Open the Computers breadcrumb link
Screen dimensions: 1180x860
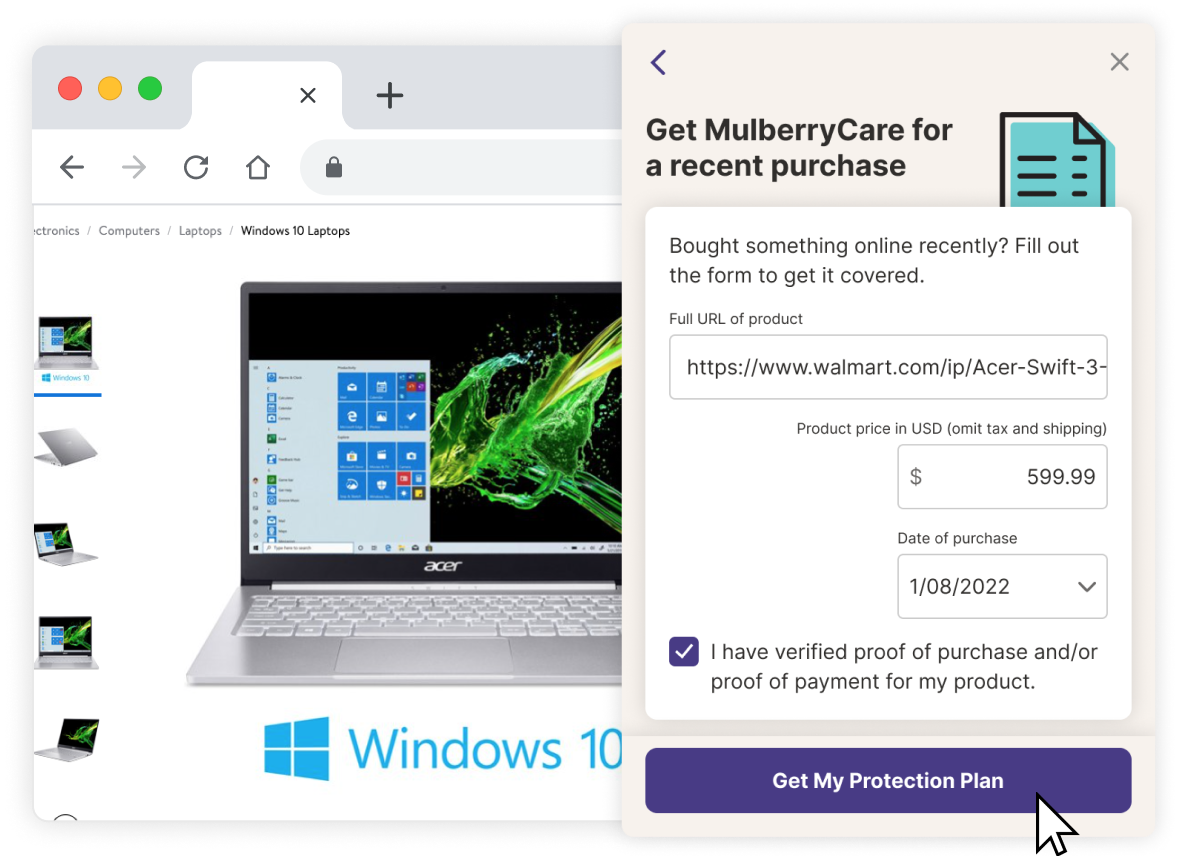point(129,231)
